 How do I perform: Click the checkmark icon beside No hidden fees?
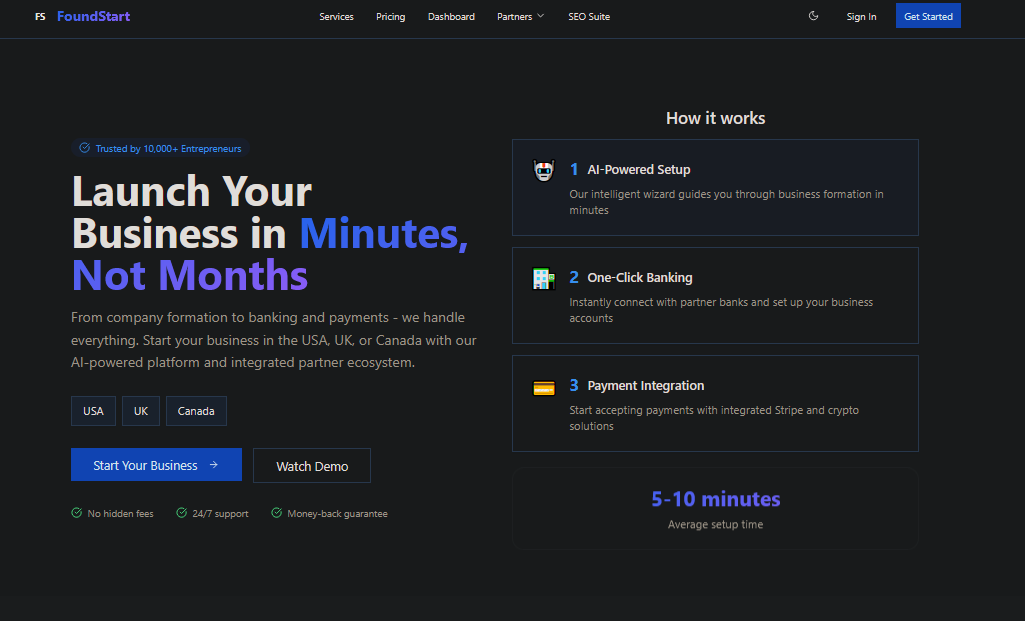(x=76, y=513)
